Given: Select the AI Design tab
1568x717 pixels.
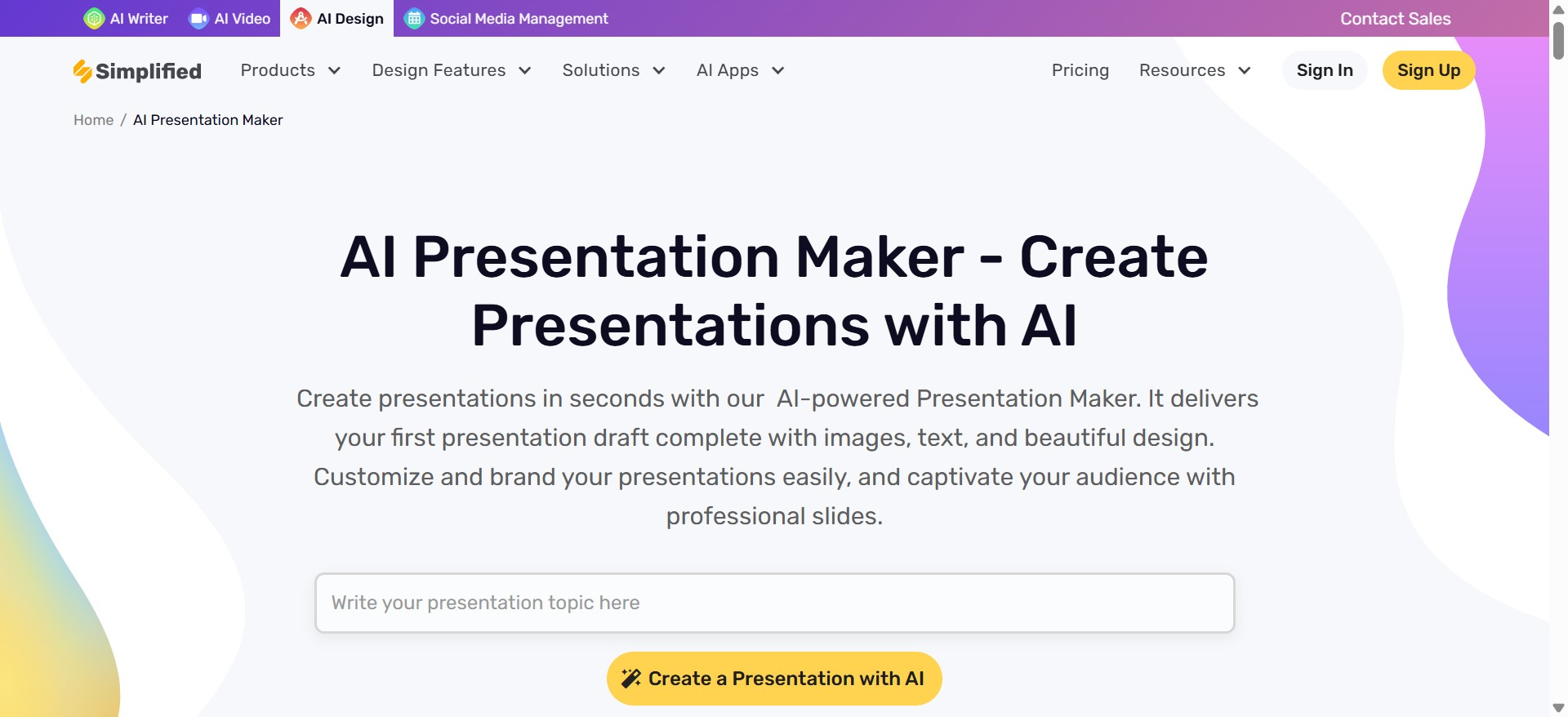Looking at the screenshot, I should pyautogui.click(x=337, y=19).
